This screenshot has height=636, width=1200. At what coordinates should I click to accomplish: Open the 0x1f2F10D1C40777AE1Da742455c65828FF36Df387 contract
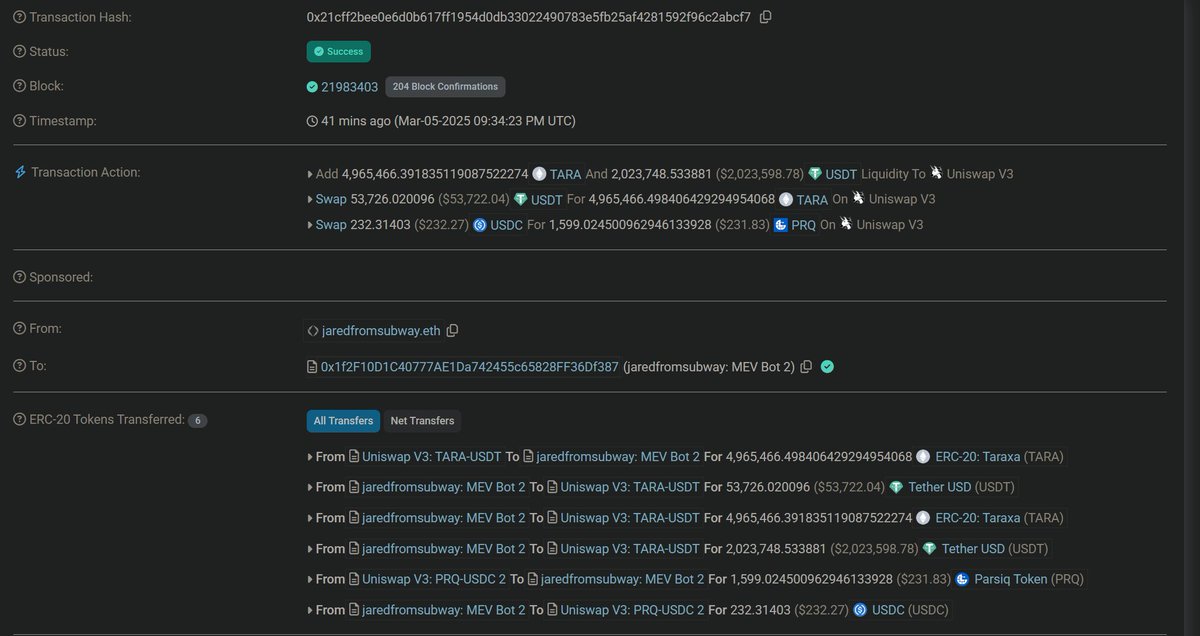click(469, 367)
